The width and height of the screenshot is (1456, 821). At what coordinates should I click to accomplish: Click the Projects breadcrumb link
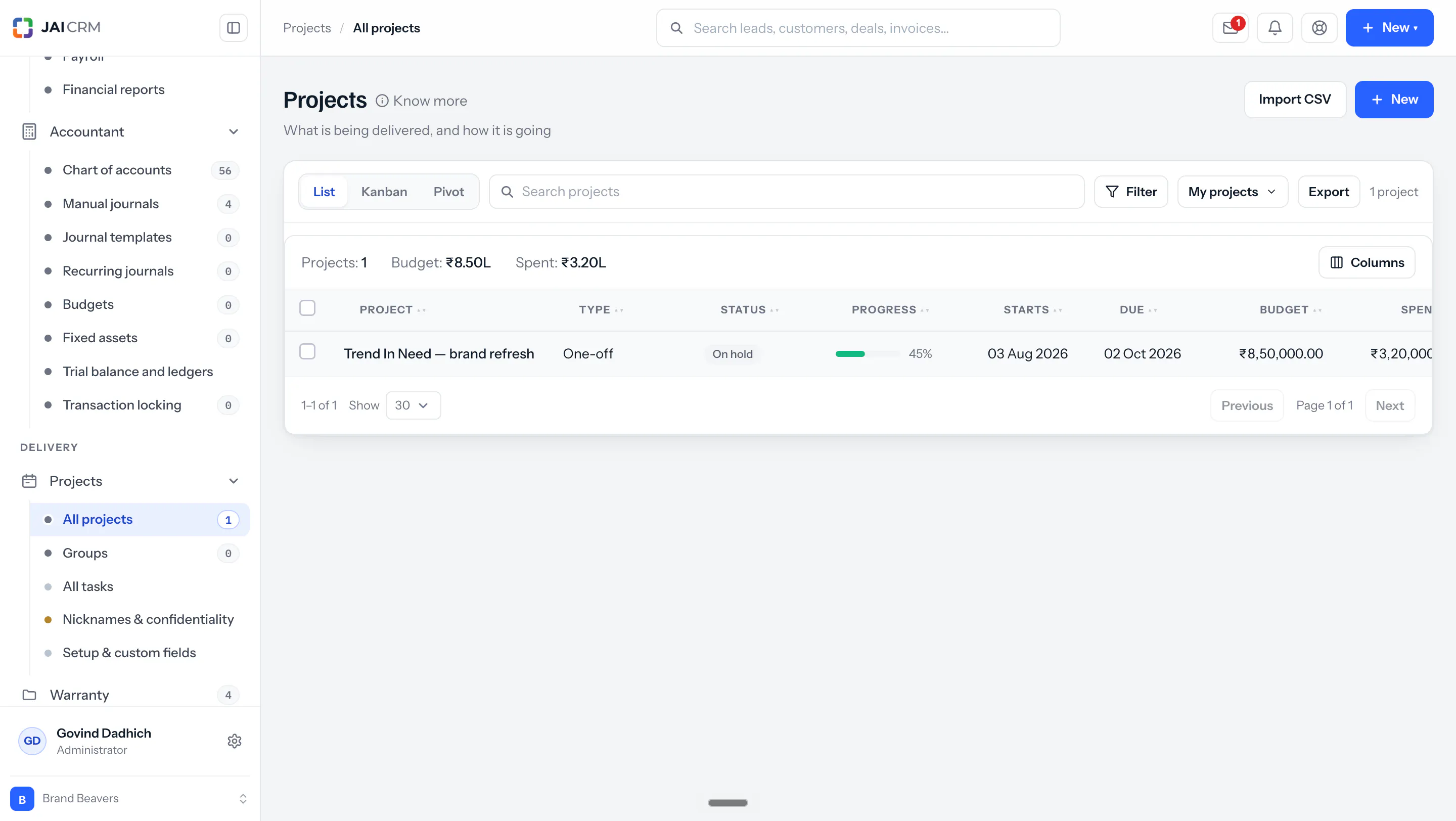pos(307,28)
